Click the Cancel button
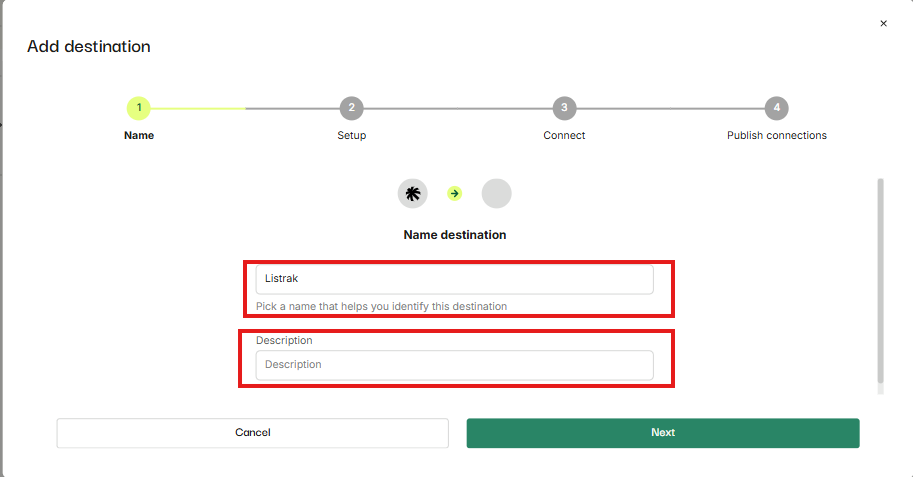The height and width of the screenshot is (477, 913). coord(253,433)
